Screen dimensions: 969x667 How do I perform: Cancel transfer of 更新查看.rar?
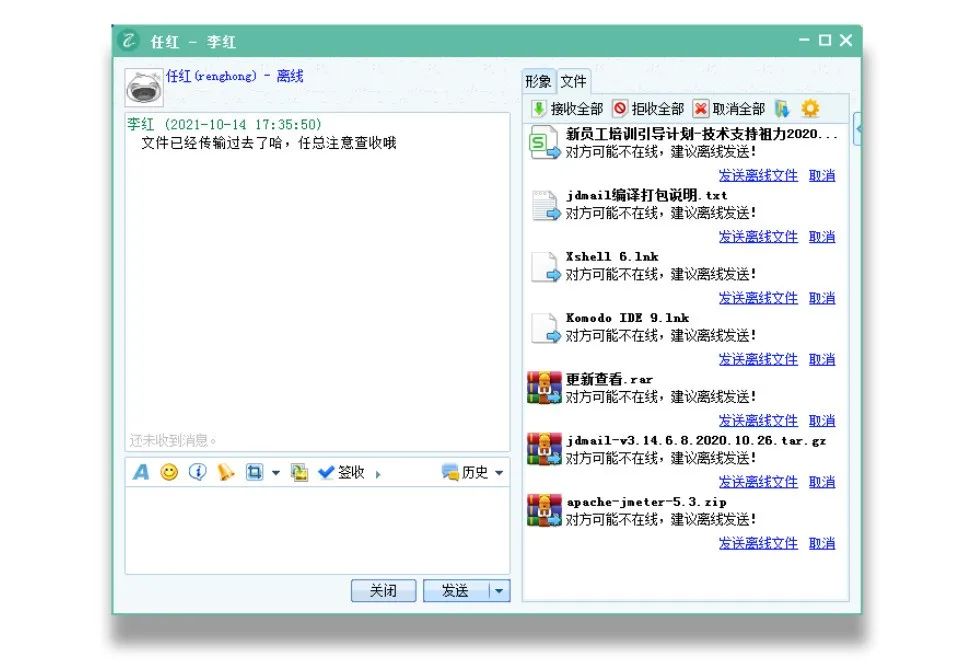click(822, 420)
